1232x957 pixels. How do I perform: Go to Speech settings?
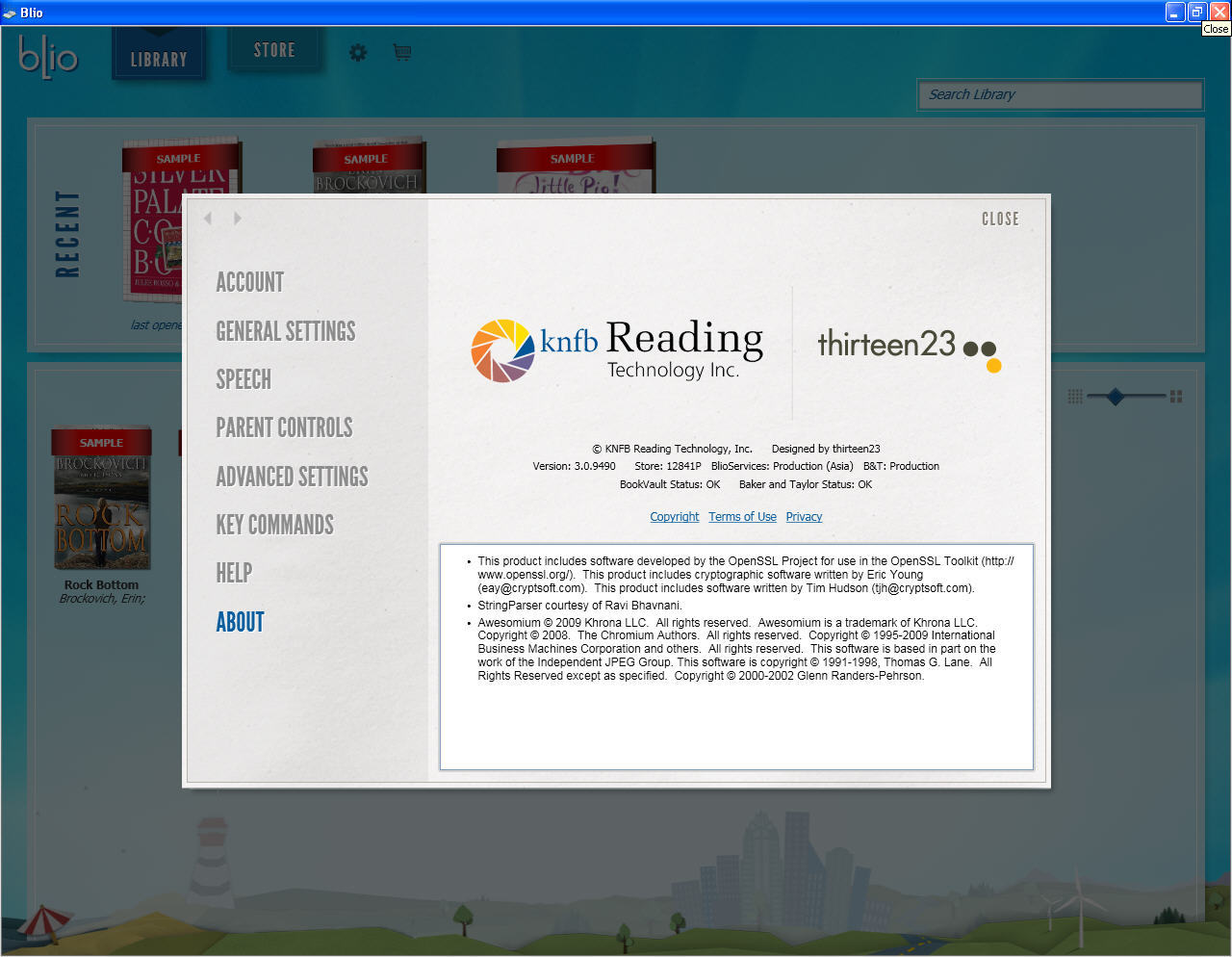tap(244, 379)
